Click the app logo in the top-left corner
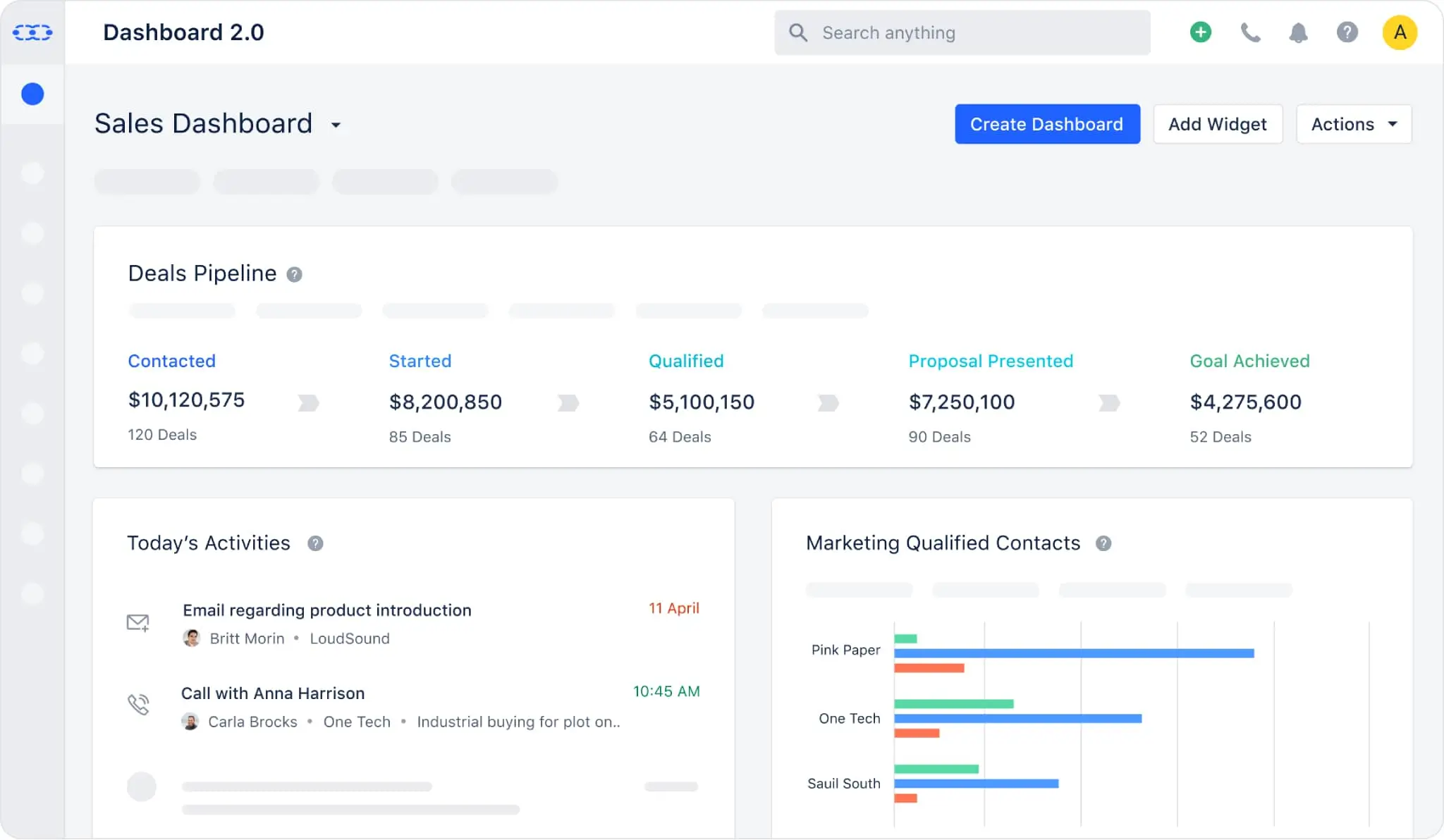 click(32, 32)
